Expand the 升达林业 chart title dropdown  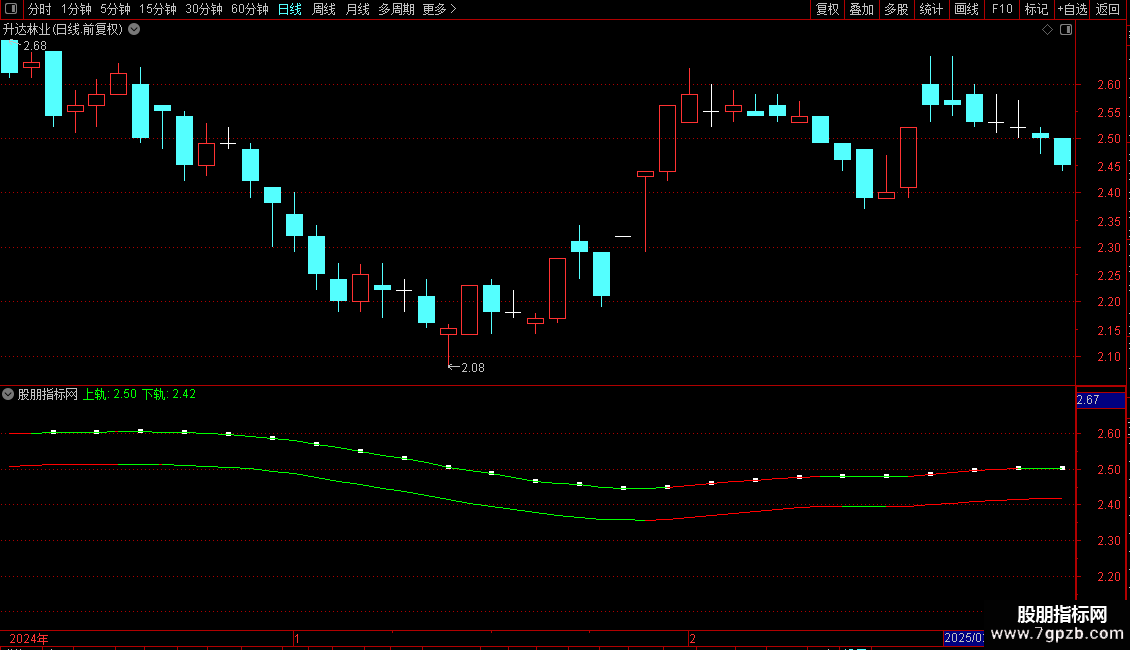(x=134, y=30)
